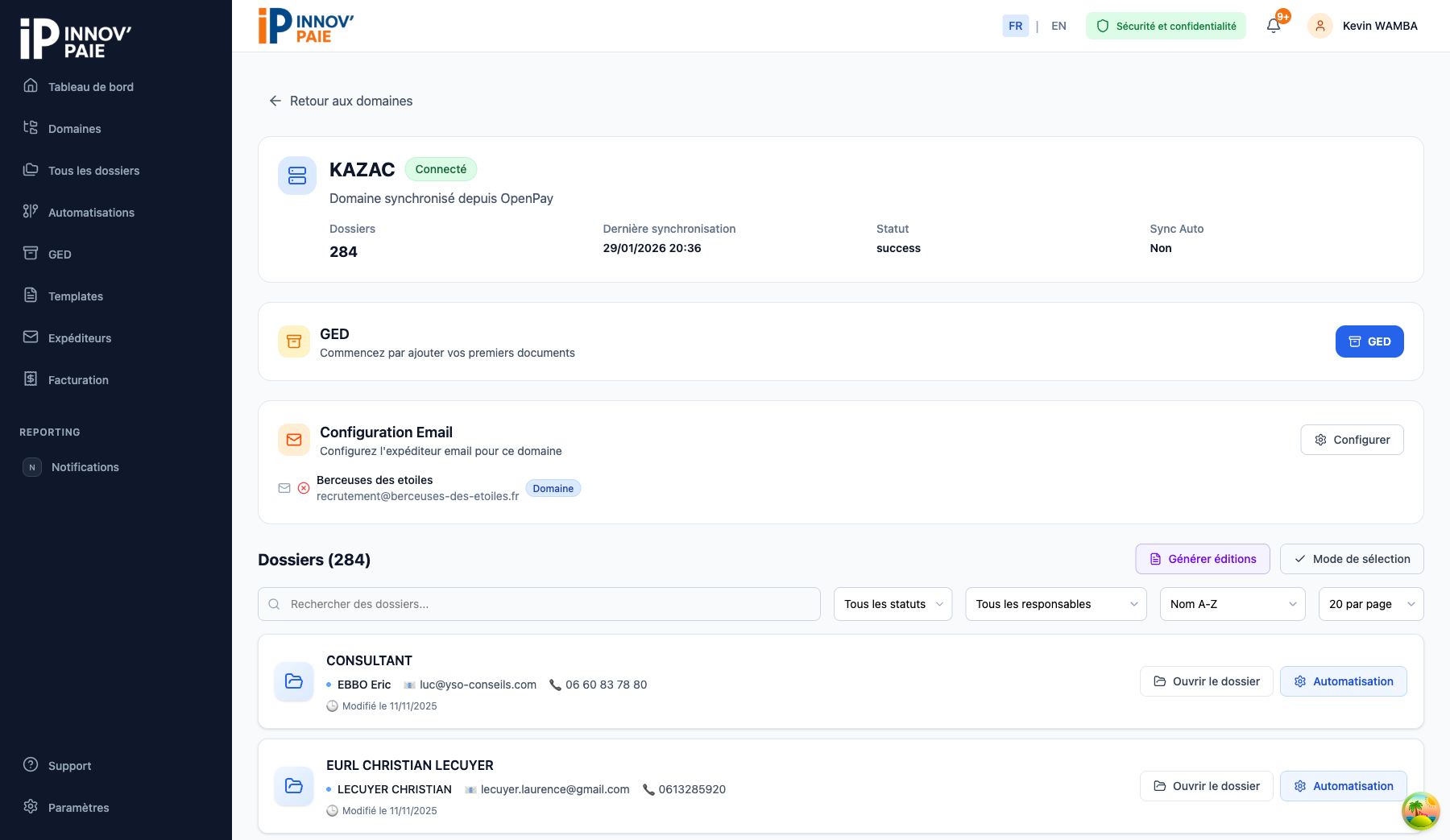Click the floating palm tree icon
The width and height of the screenshot is (1450, 840).
1420,810
